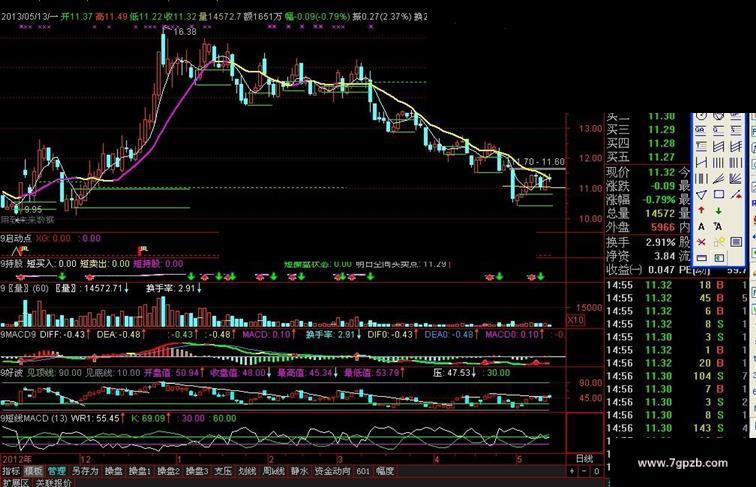This screenshot has height=487, width=756.
Task: Click the filled screen icon in drawing palette
Action: [736, 242]
